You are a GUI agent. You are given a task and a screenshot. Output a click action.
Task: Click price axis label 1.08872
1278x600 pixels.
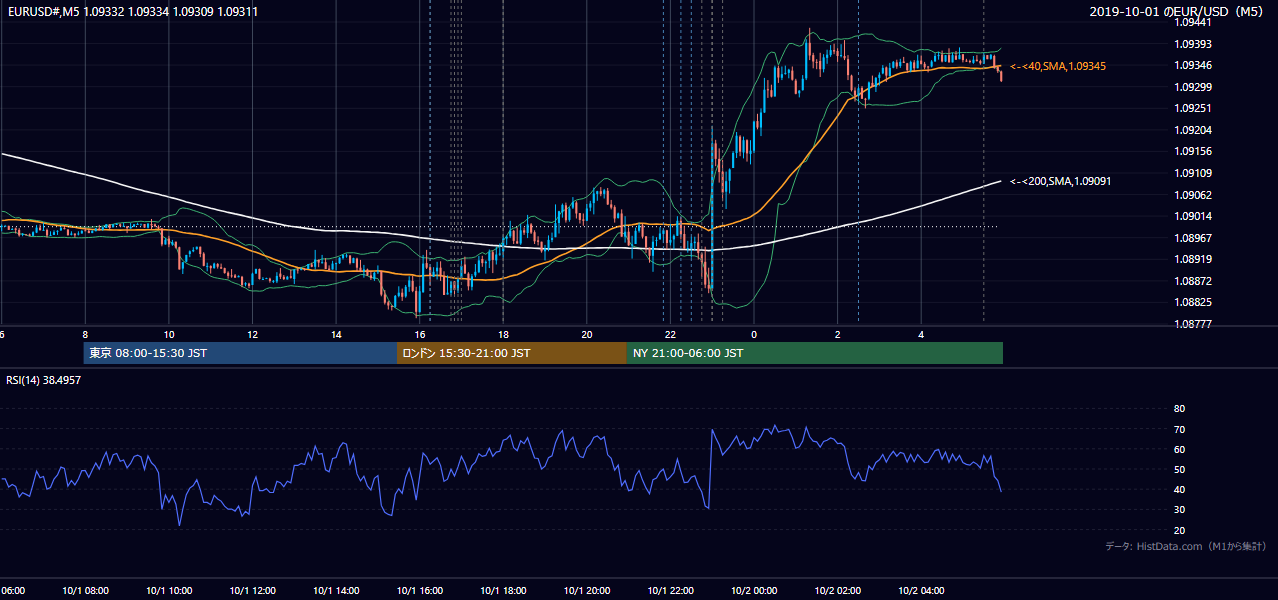[1192, 281]
